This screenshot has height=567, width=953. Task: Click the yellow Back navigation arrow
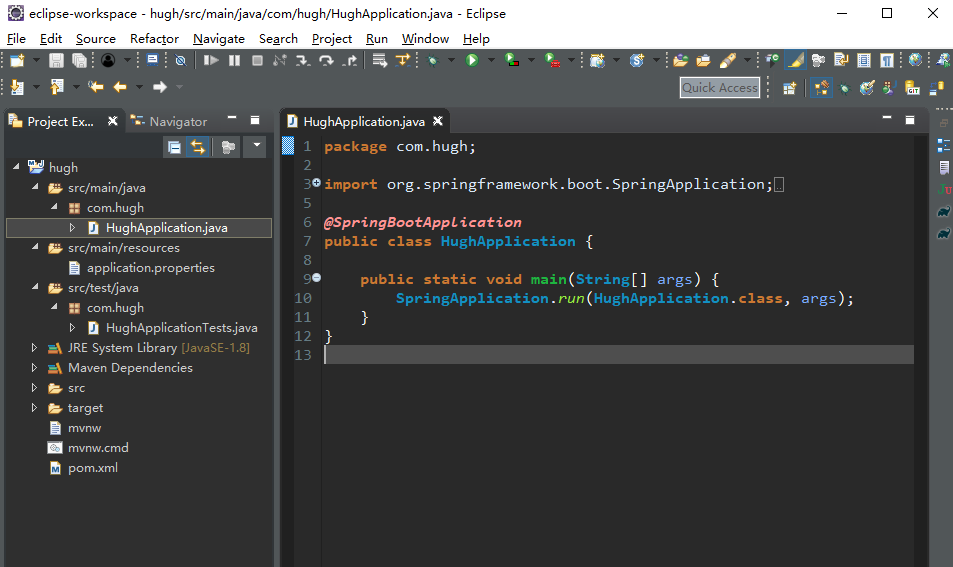coord(120,88)
